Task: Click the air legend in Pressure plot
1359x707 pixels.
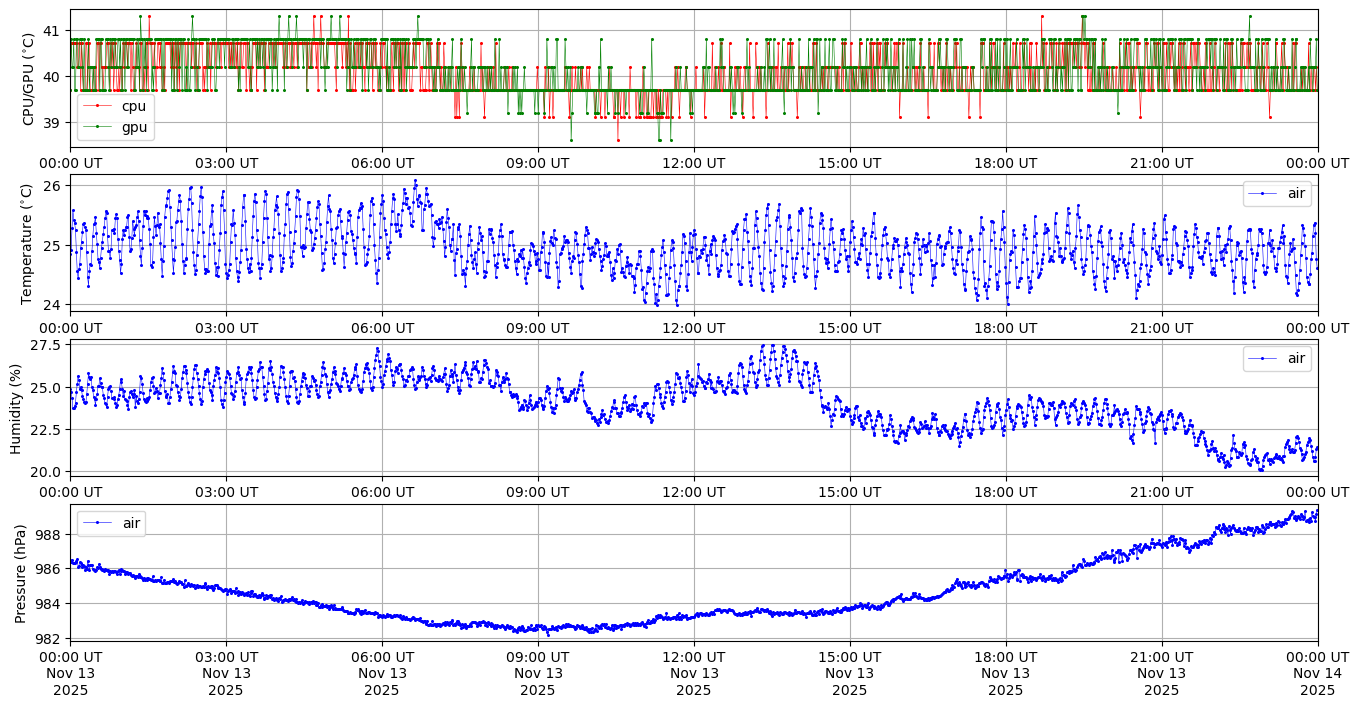Action: tap(111, 523)
